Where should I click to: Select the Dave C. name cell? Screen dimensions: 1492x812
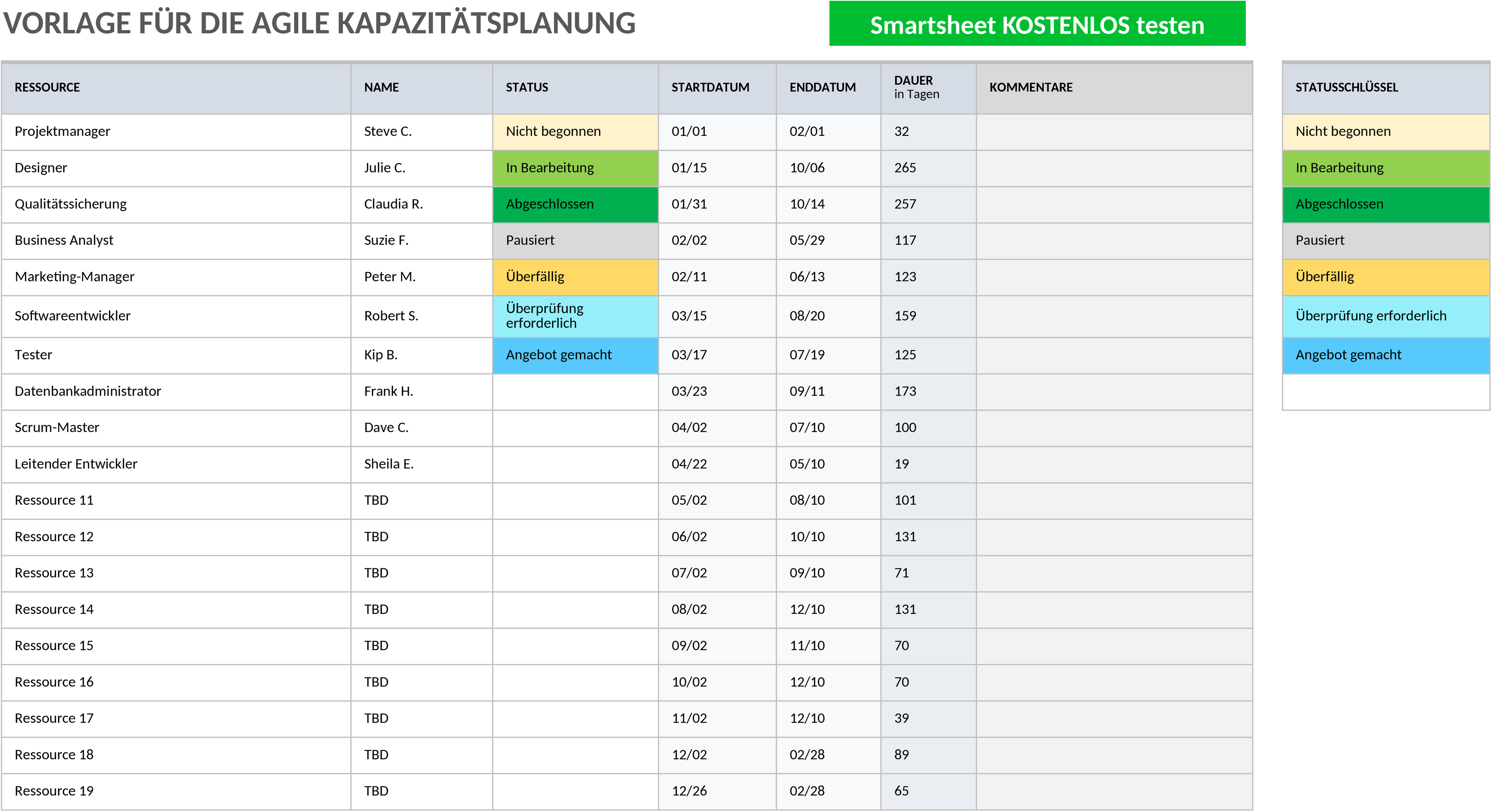point(422,428)
